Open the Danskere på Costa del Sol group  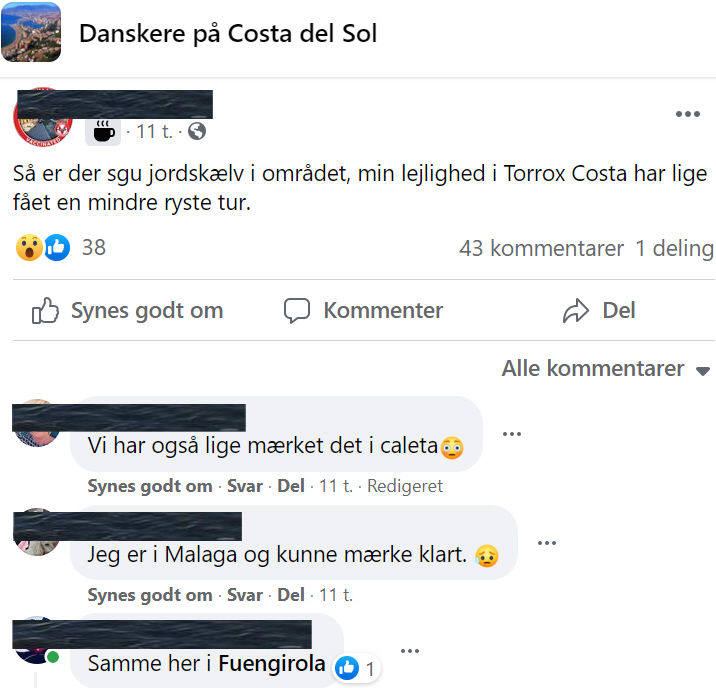click(x=228, y=34)
